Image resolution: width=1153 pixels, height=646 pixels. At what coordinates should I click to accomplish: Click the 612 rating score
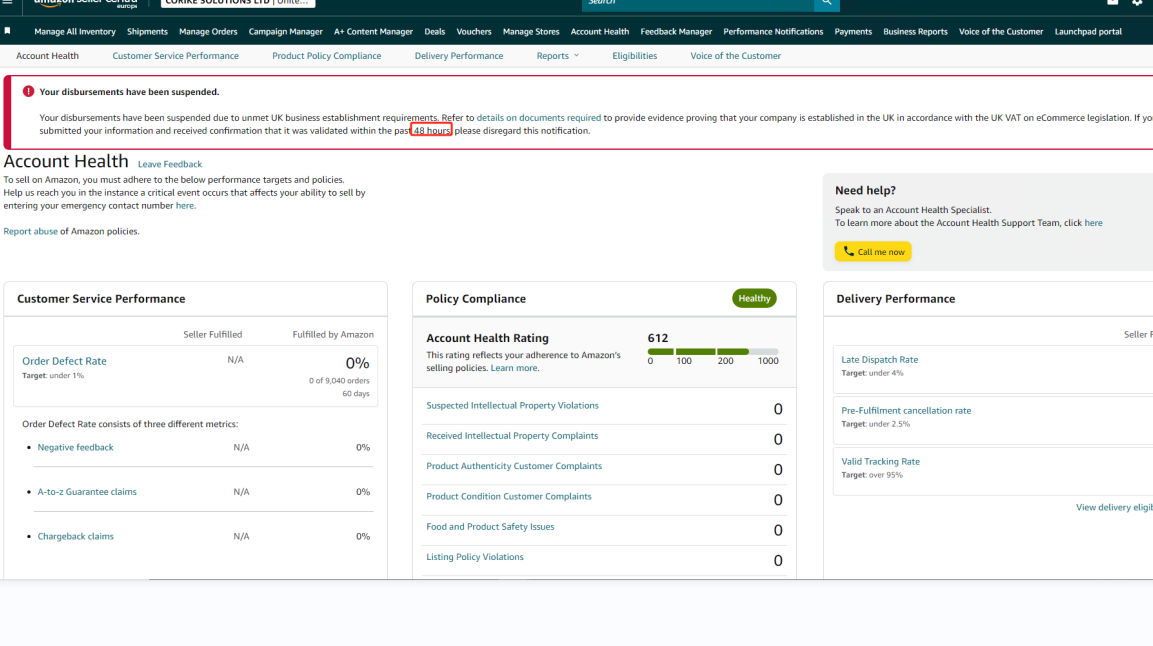click(657, 338)
